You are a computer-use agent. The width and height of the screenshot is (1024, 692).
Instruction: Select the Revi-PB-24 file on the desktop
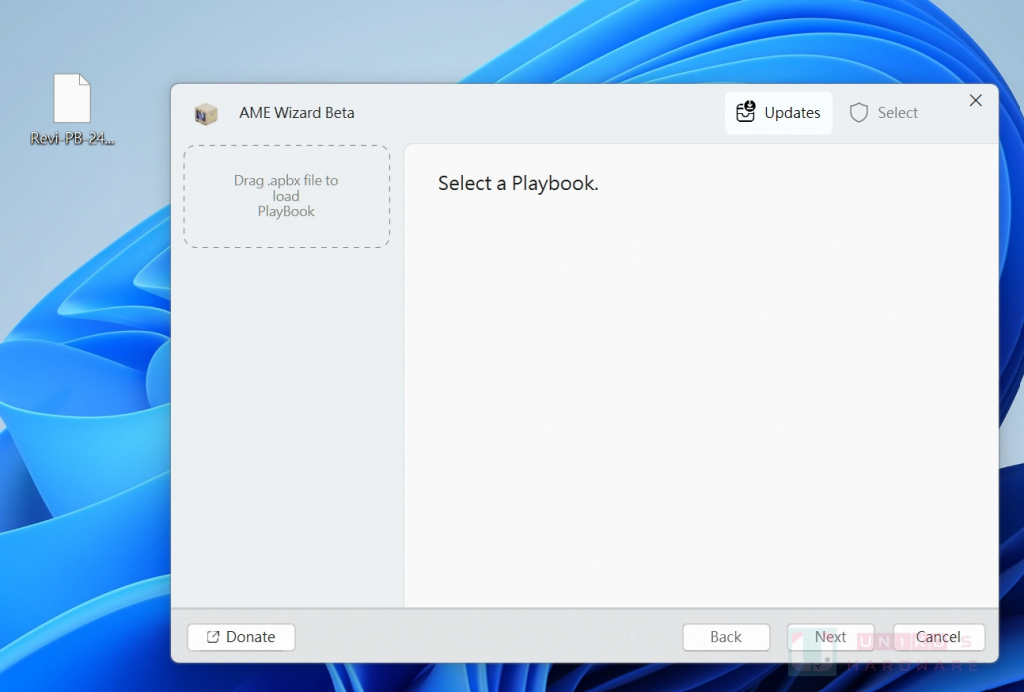click(x=72, y=109)
